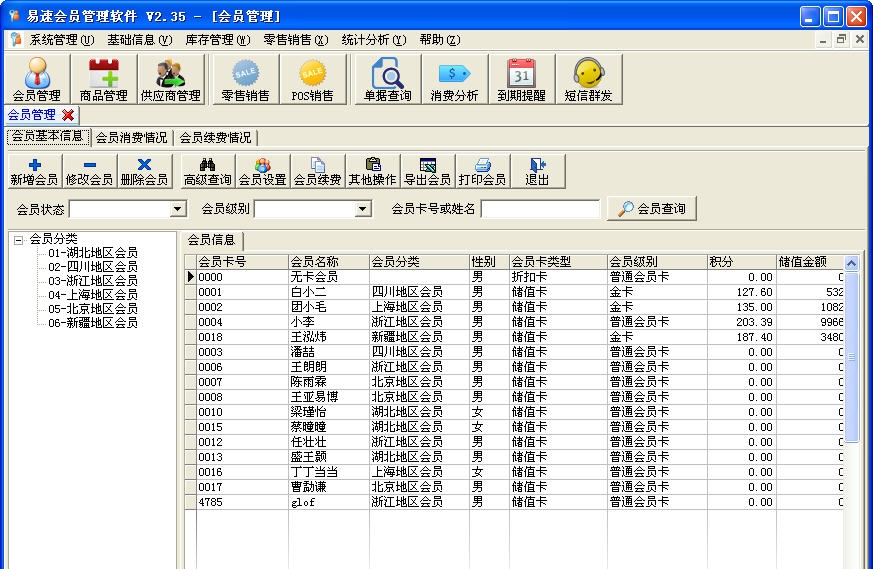Open 供应商管理 from the toolbar
Image resolution: width=873 pixels, height=569 pixels.
pos(170,79)
